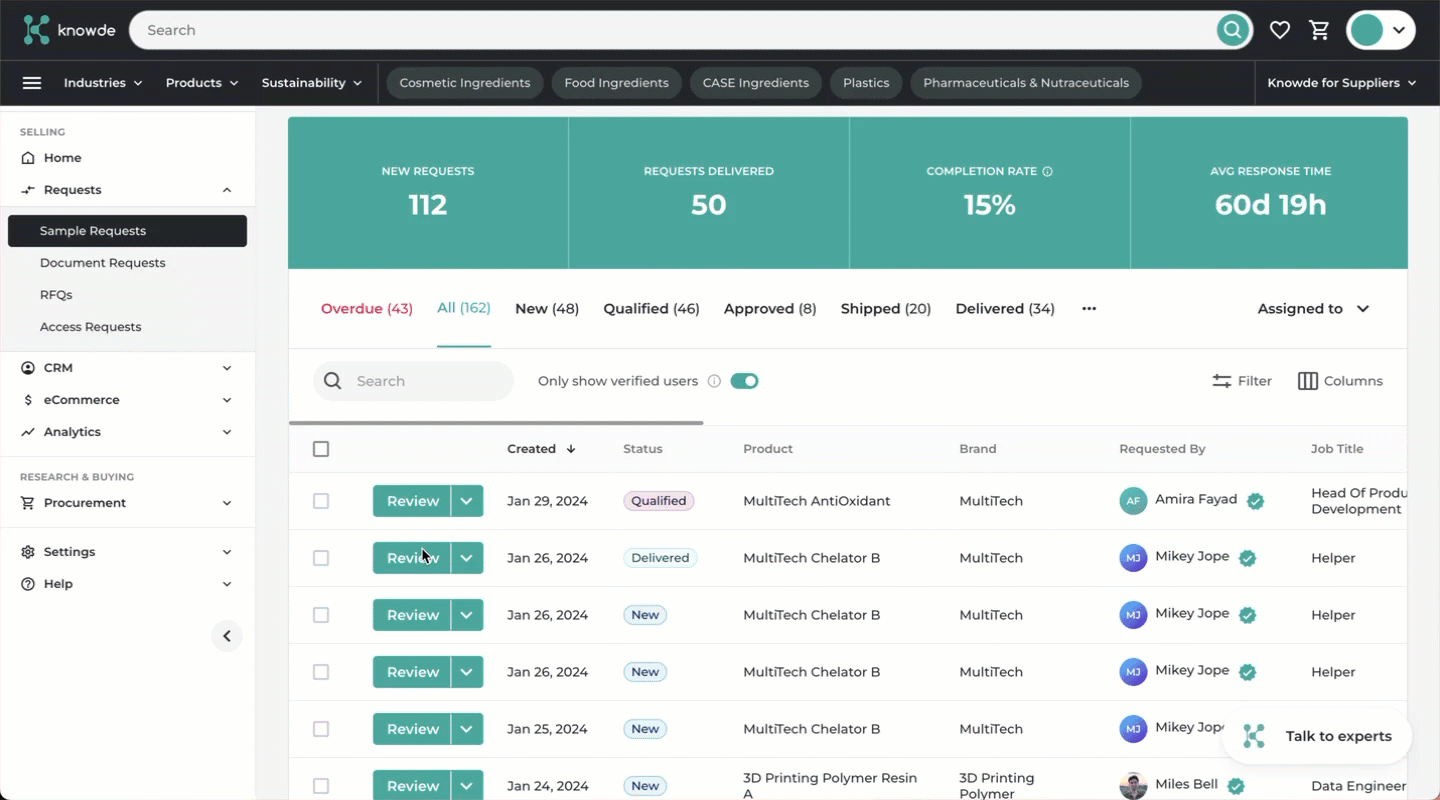Click the Filter sliders icon
The height and width of the screenshot is (800, 1440).
(1221, 381)
